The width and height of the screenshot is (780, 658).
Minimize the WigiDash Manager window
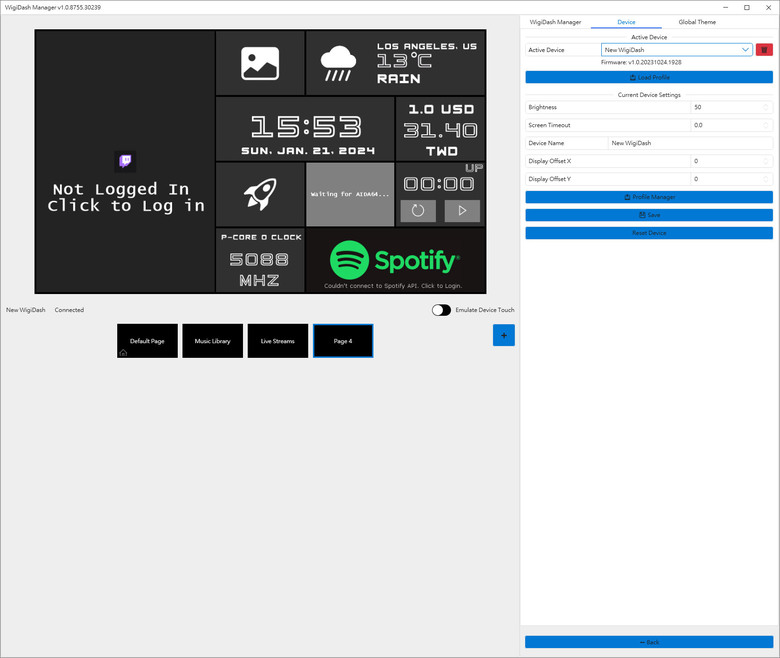(725, 7)
